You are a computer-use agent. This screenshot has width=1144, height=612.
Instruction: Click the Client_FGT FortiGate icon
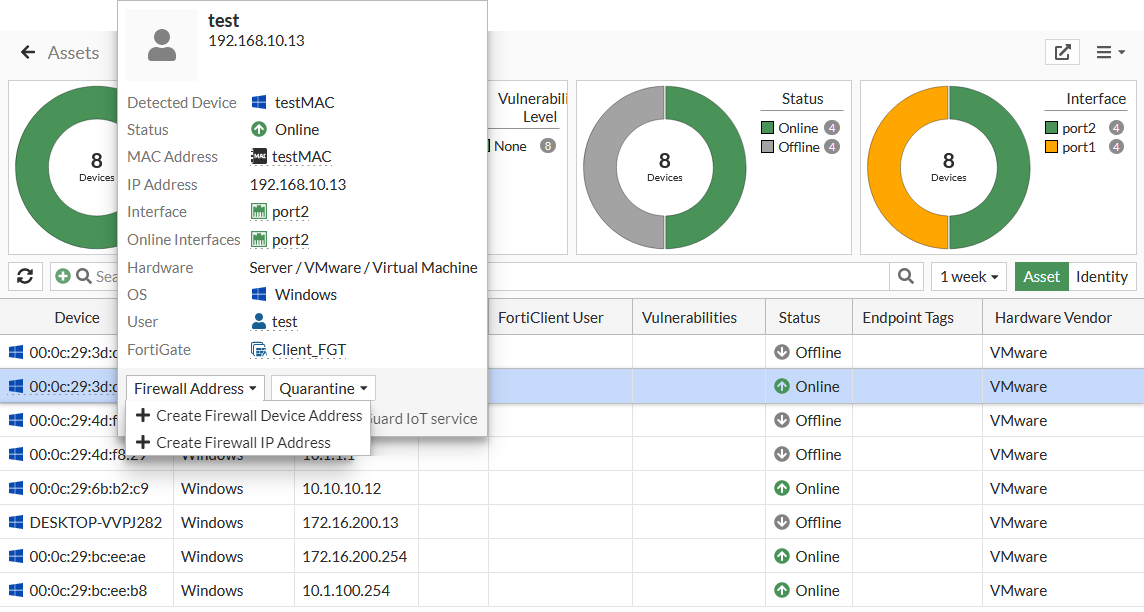tap(259, 349)
